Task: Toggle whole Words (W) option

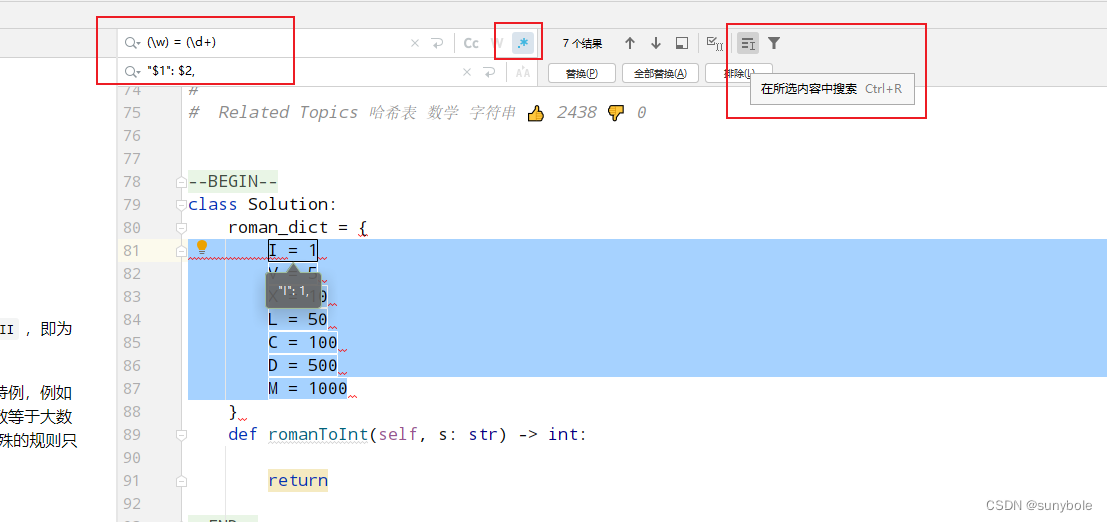Action: pos(497,43)
